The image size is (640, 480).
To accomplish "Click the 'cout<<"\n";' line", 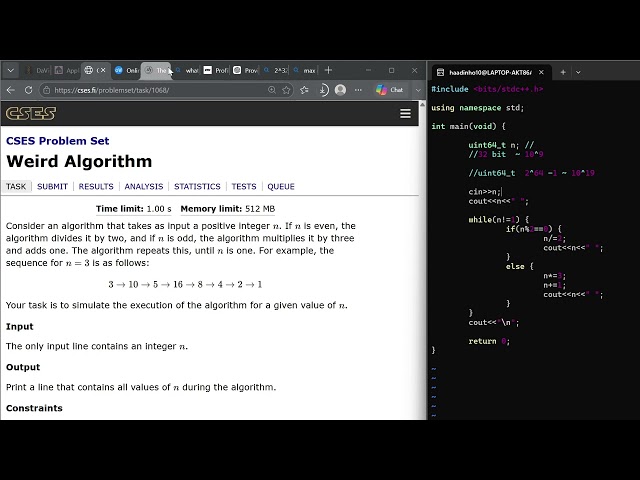I will [x=494, y=323].
